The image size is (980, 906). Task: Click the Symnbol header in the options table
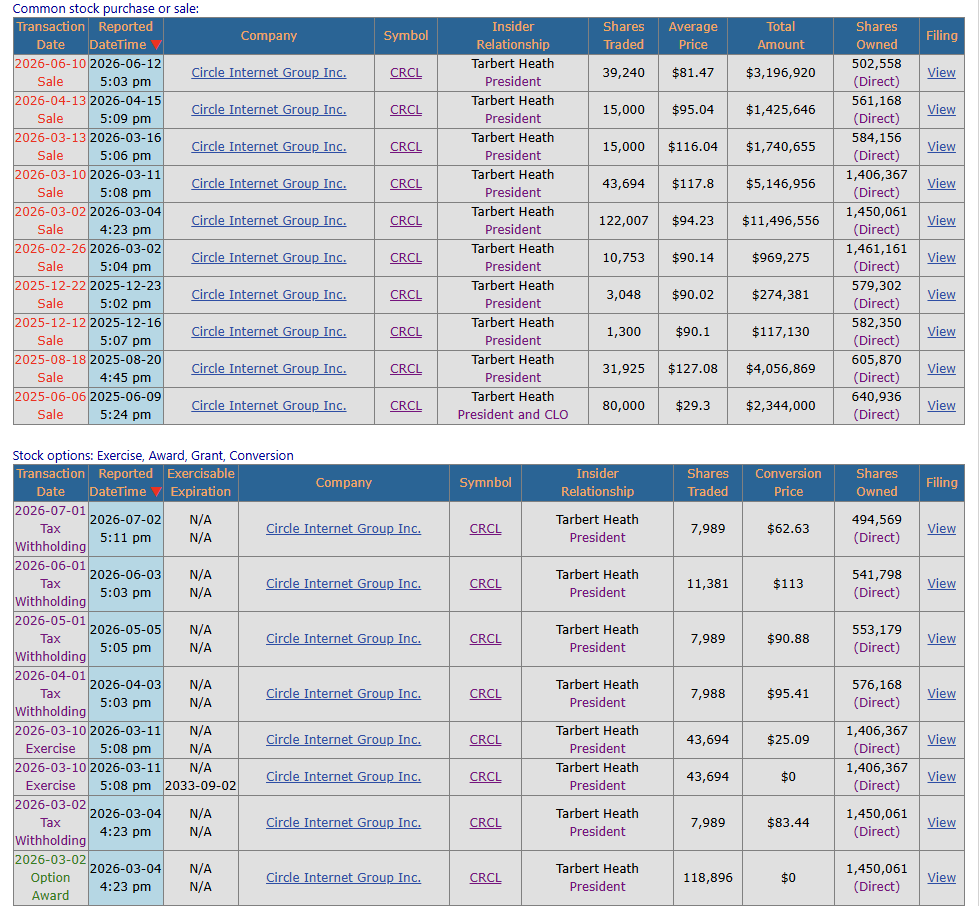tap(485, 482)
